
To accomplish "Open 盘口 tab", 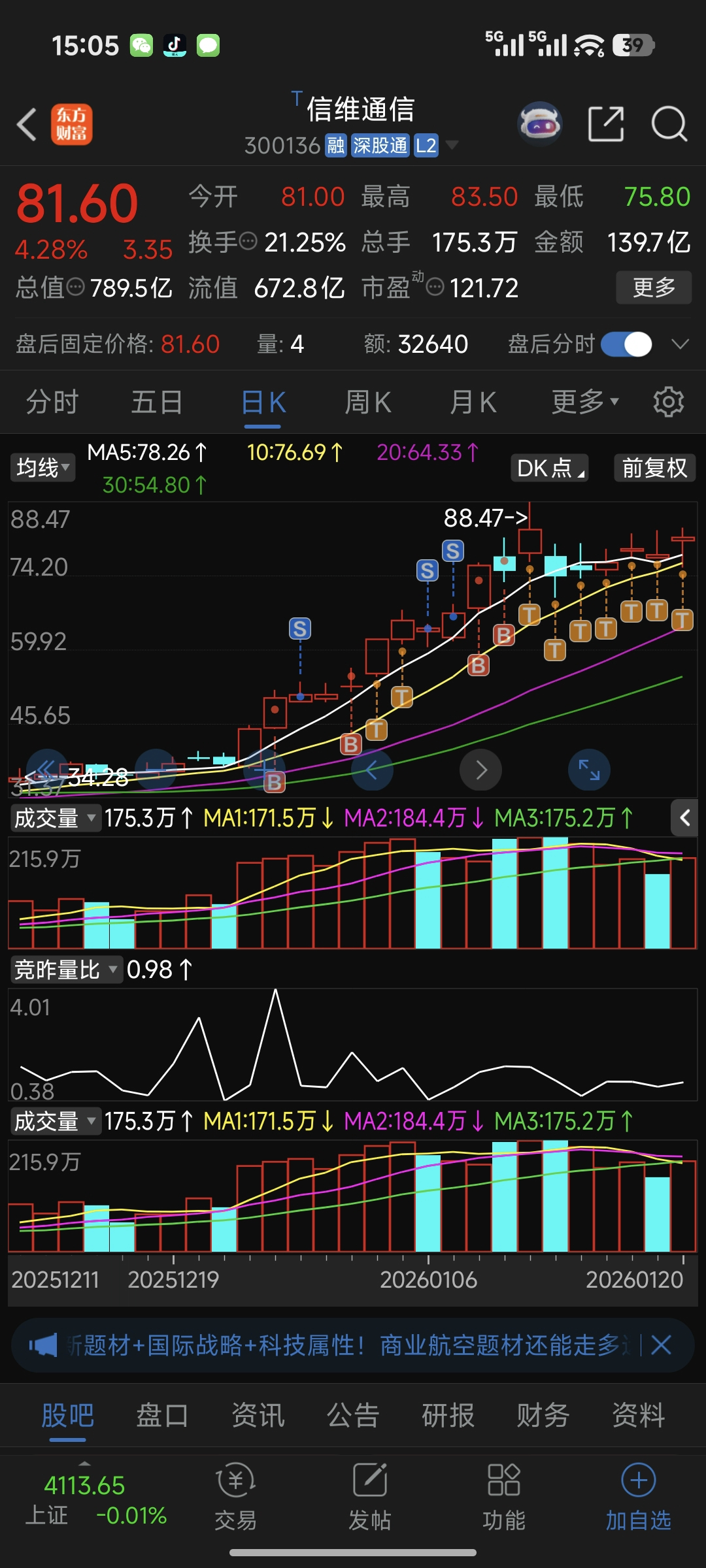I will click(x=163, y=1415).
